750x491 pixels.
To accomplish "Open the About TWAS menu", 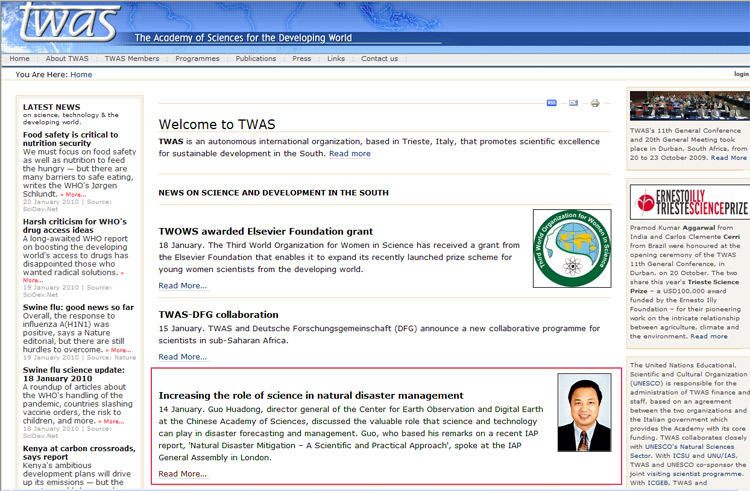I will point(67,58).
